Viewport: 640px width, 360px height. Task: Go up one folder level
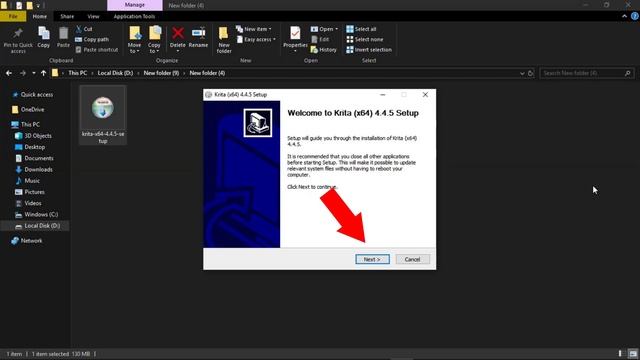click(x=43, y=73)
